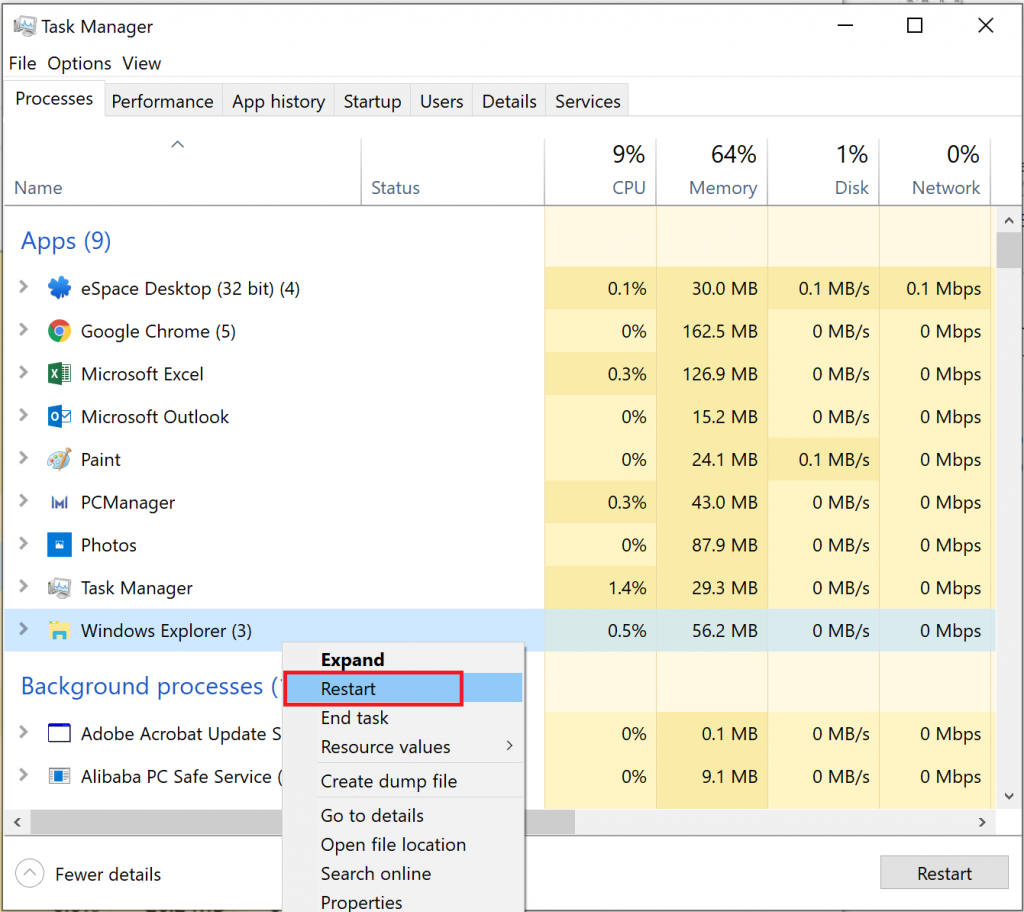Switch to the Services tab

[588, 101]
